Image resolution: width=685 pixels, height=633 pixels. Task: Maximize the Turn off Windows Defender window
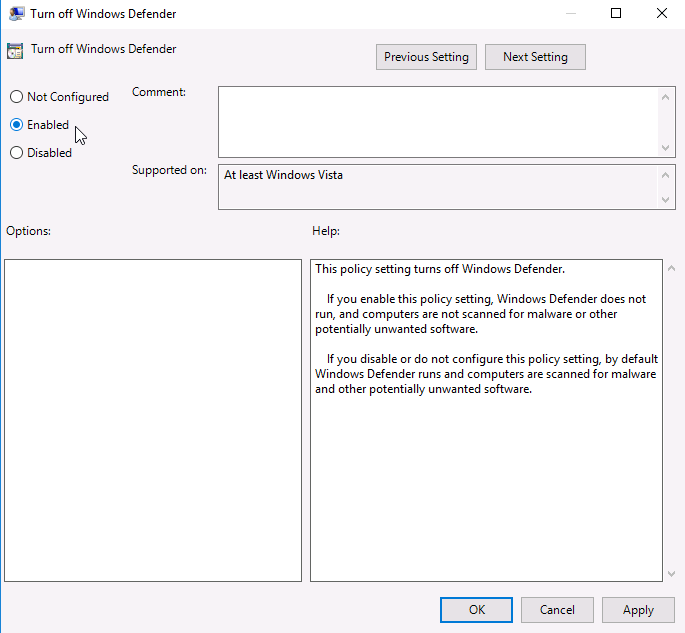click(616, 14)
